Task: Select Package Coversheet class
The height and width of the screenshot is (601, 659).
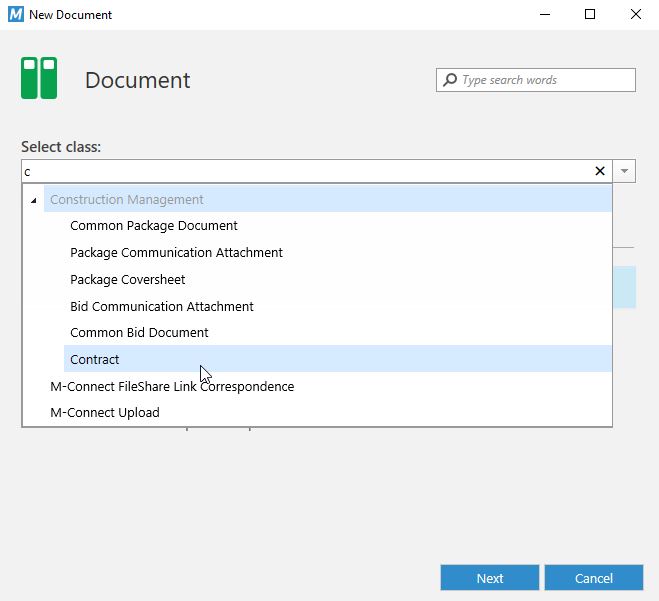Action: pos(337,279)
